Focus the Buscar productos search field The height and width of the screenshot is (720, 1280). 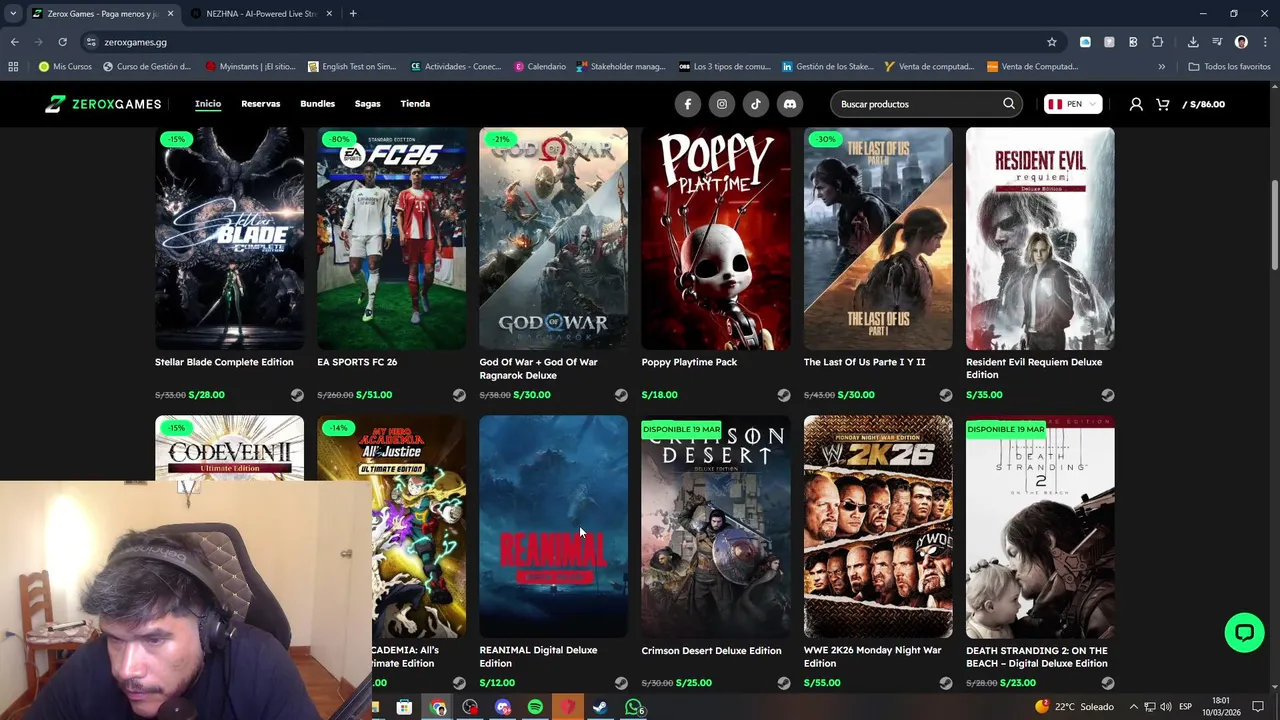(918, 104)
